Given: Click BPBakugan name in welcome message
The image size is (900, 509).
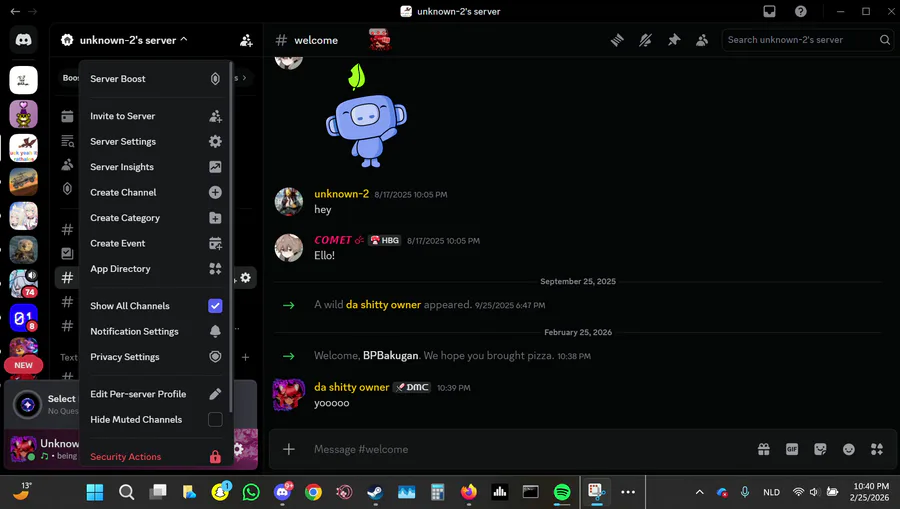Looking at the screenshot, I should [390, 356].
